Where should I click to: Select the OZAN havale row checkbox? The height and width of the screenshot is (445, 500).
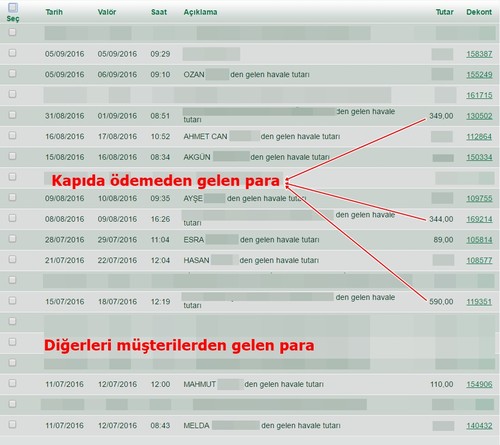(12, 73)
